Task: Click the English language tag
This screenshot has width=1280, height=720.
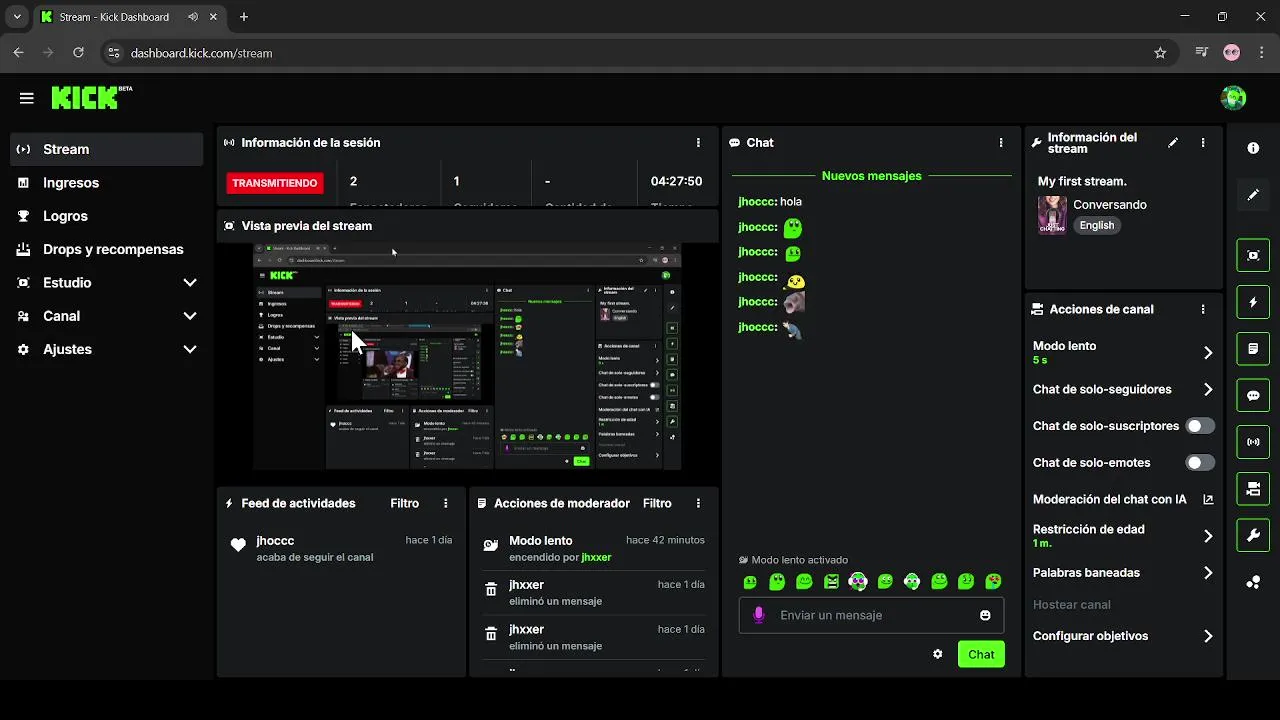Action: pos(1097,225)
